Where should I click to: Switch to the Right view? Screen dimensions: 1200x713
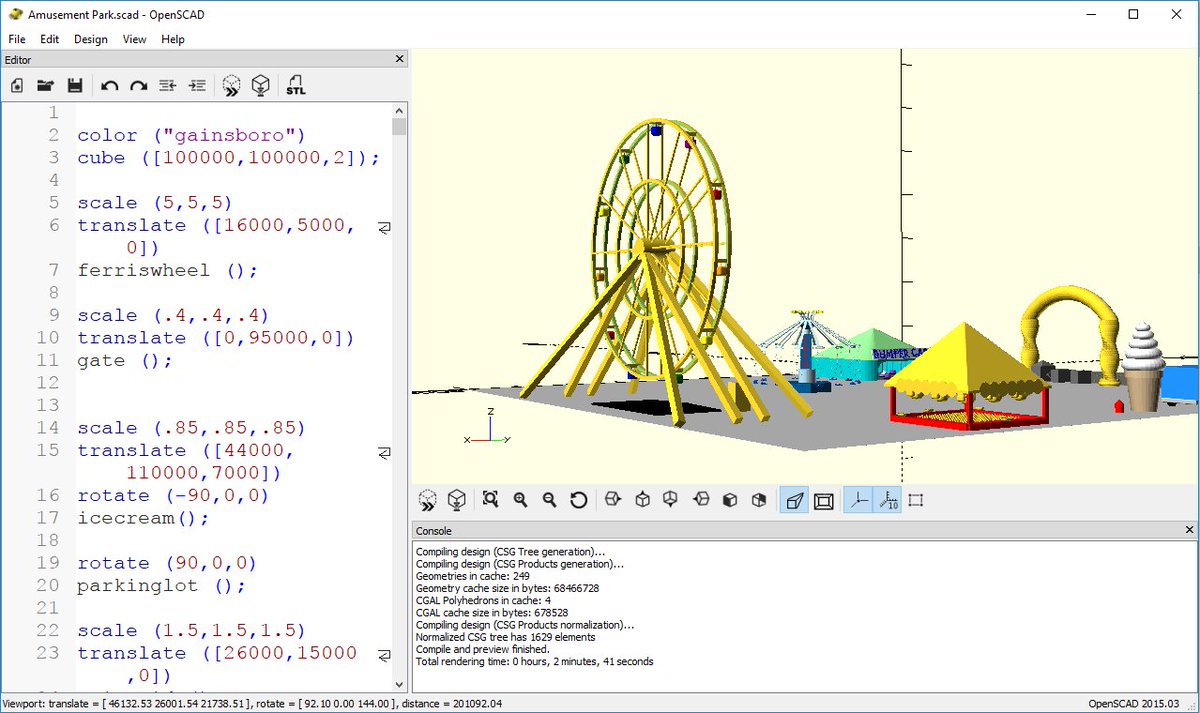(x=612, y=499)
